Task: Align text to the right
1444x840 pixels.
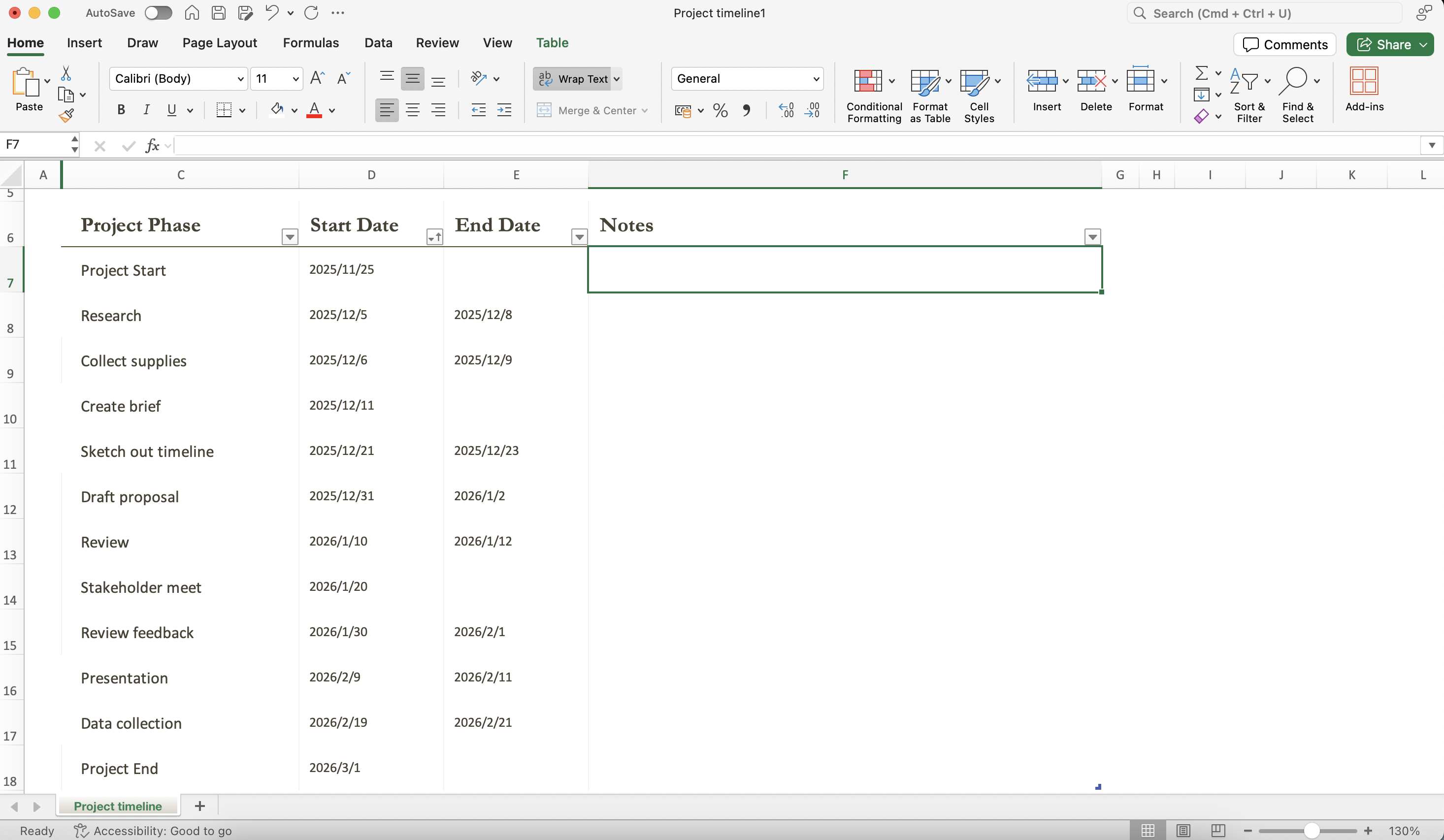Action: pos(438,110)
